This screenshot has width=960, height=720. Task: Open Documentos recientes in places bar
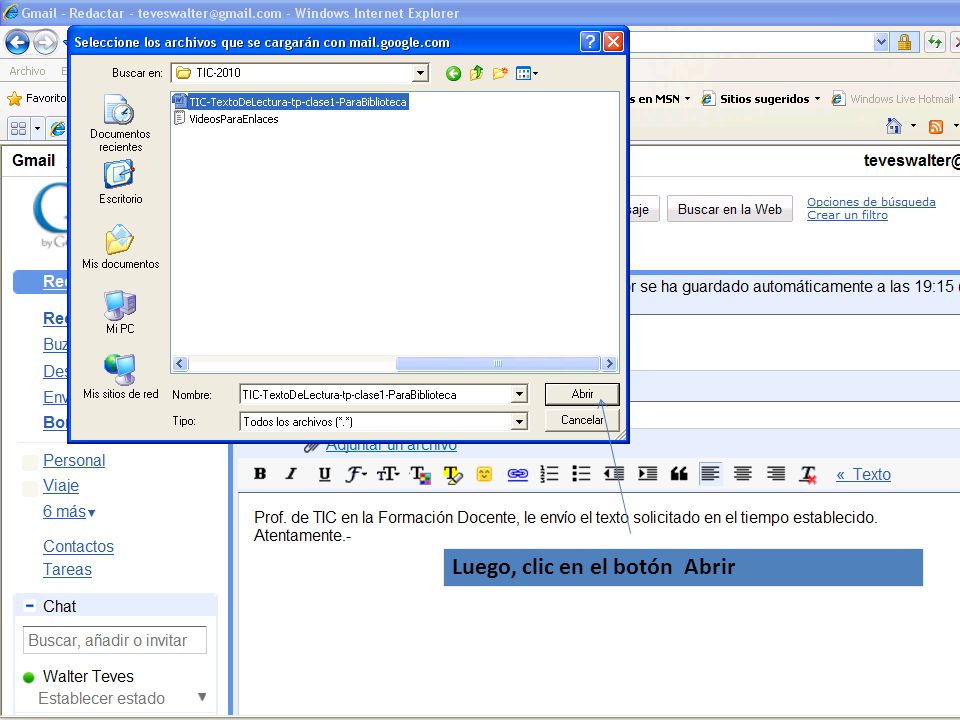click(120, 123)
